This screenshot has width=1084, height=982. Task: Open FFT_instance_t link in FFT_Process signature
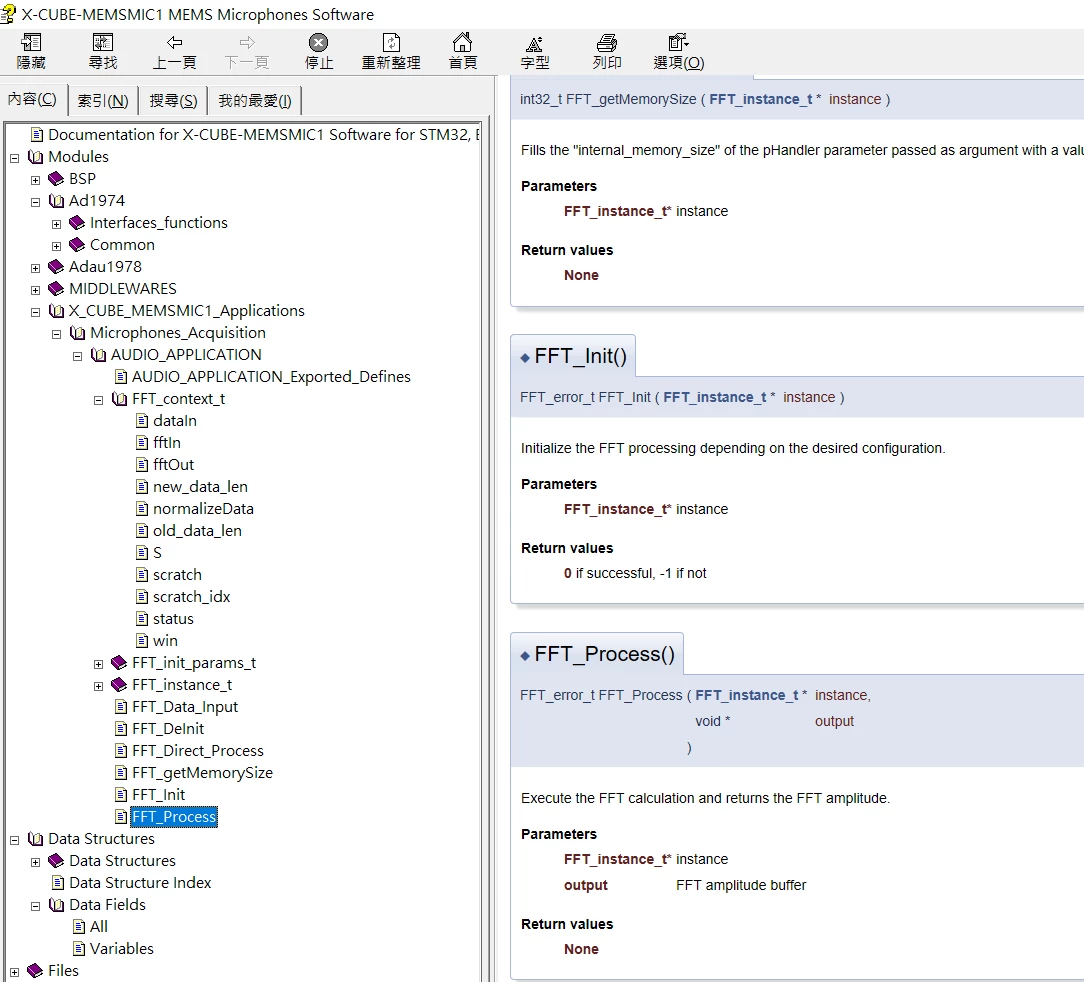click(747, 695)
